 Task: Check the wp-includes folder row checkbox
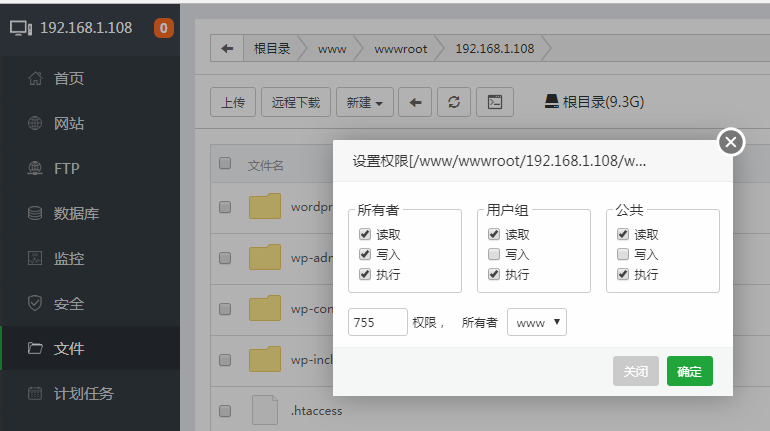click(225, 360)
